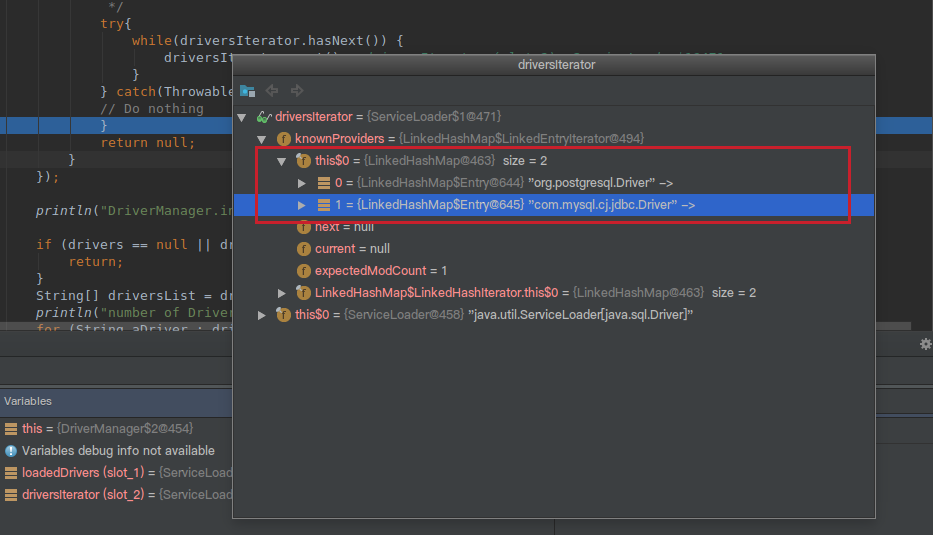
Task: Open the settings gear in the debug panel
Action: pos(925,344)
